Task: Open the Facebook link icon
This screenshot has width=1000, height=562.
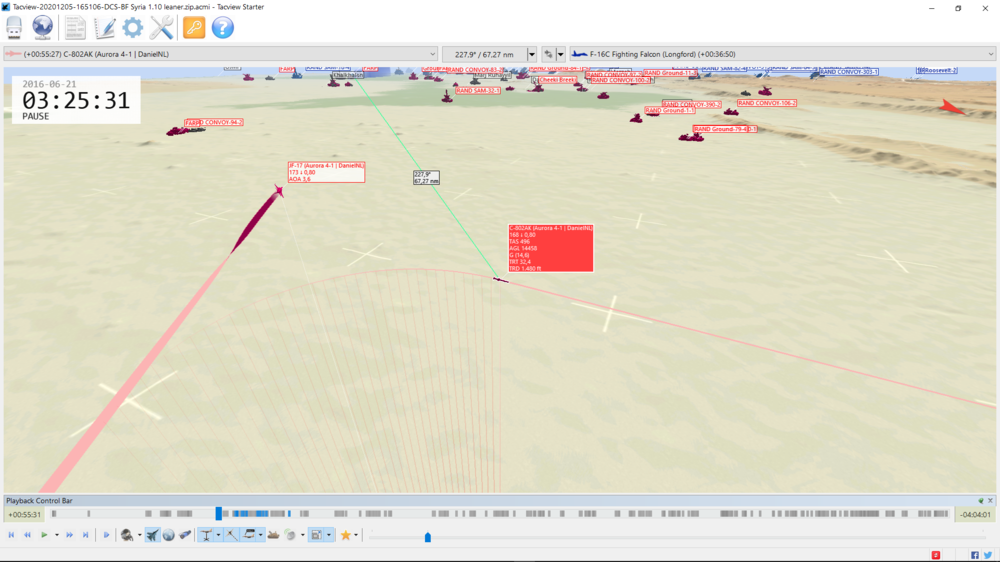Action: click(975, 555)
